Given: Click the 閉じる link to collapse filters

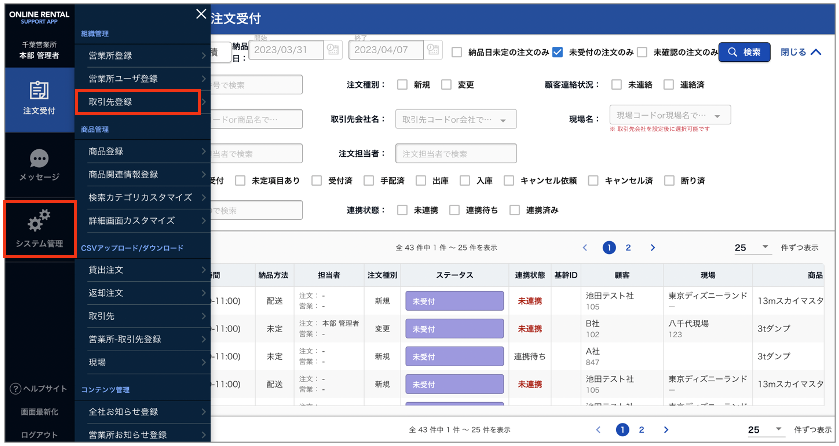Looking at the screenshot, I should point(800,52).
